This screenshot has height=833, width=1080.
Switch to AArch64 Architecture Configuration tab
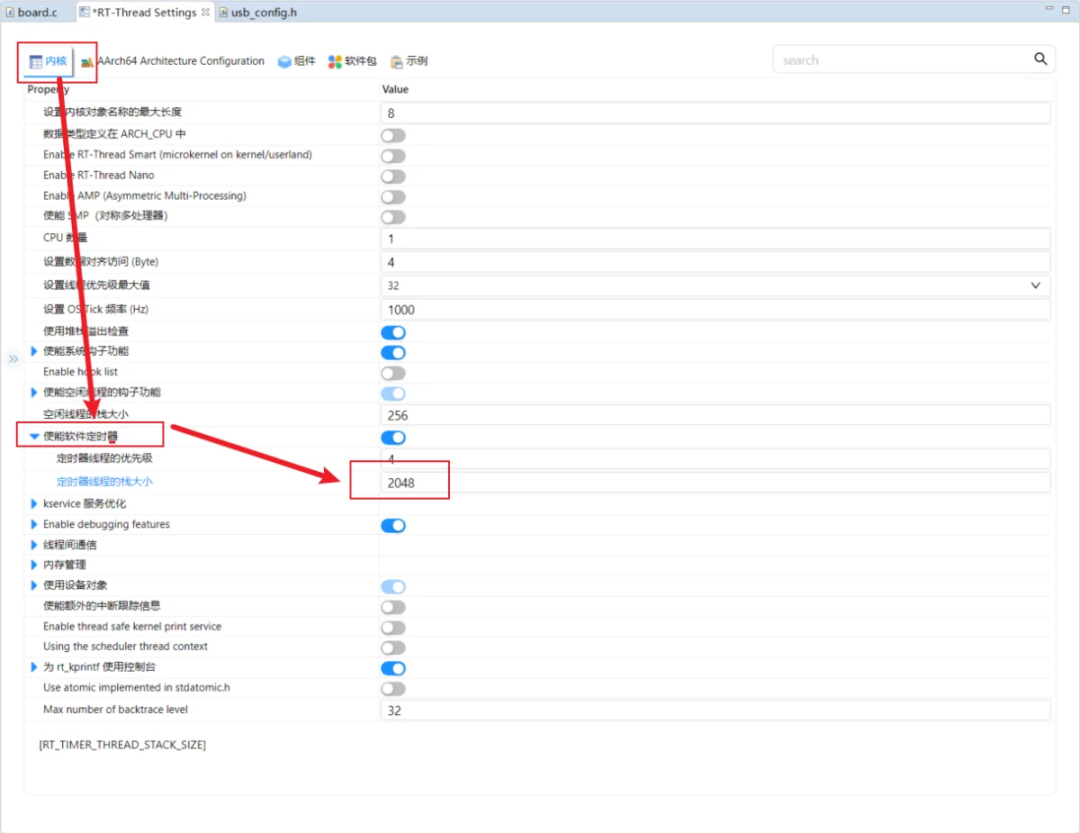pos(173,61)
